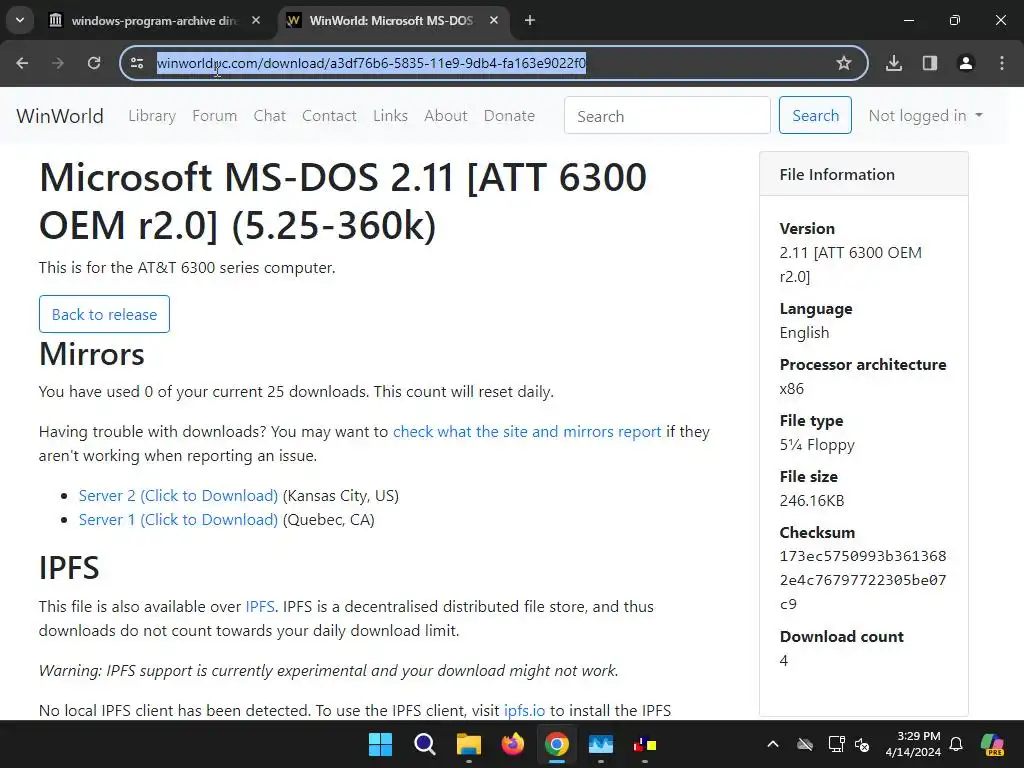Open the Chat menu item
This screenshot has height=768, width=1024.
[x=270, y=116]
